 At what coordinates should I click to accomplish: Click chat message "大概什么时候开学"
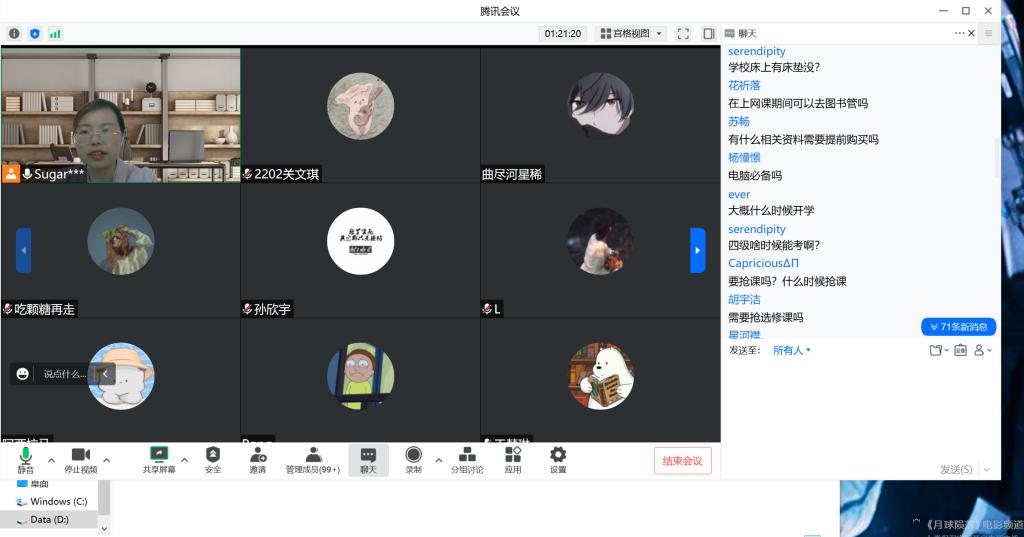tap(771, 210)
